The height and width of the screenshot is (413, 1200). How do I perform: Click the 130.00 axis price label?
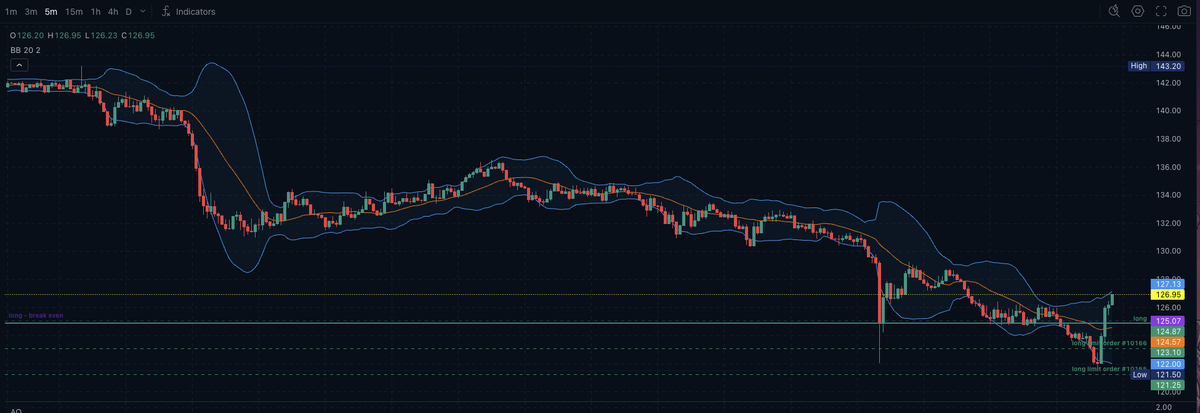(1169, 250)
